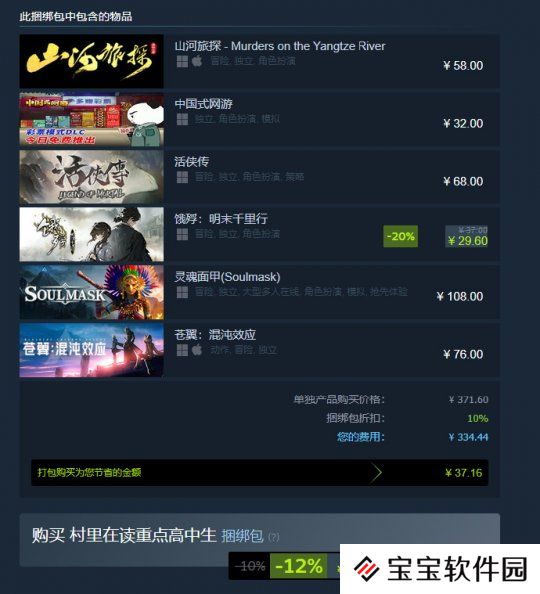Click the (?) help next to 捆绑包
This screenshot has height=594, width=540.
click(274, 537)
